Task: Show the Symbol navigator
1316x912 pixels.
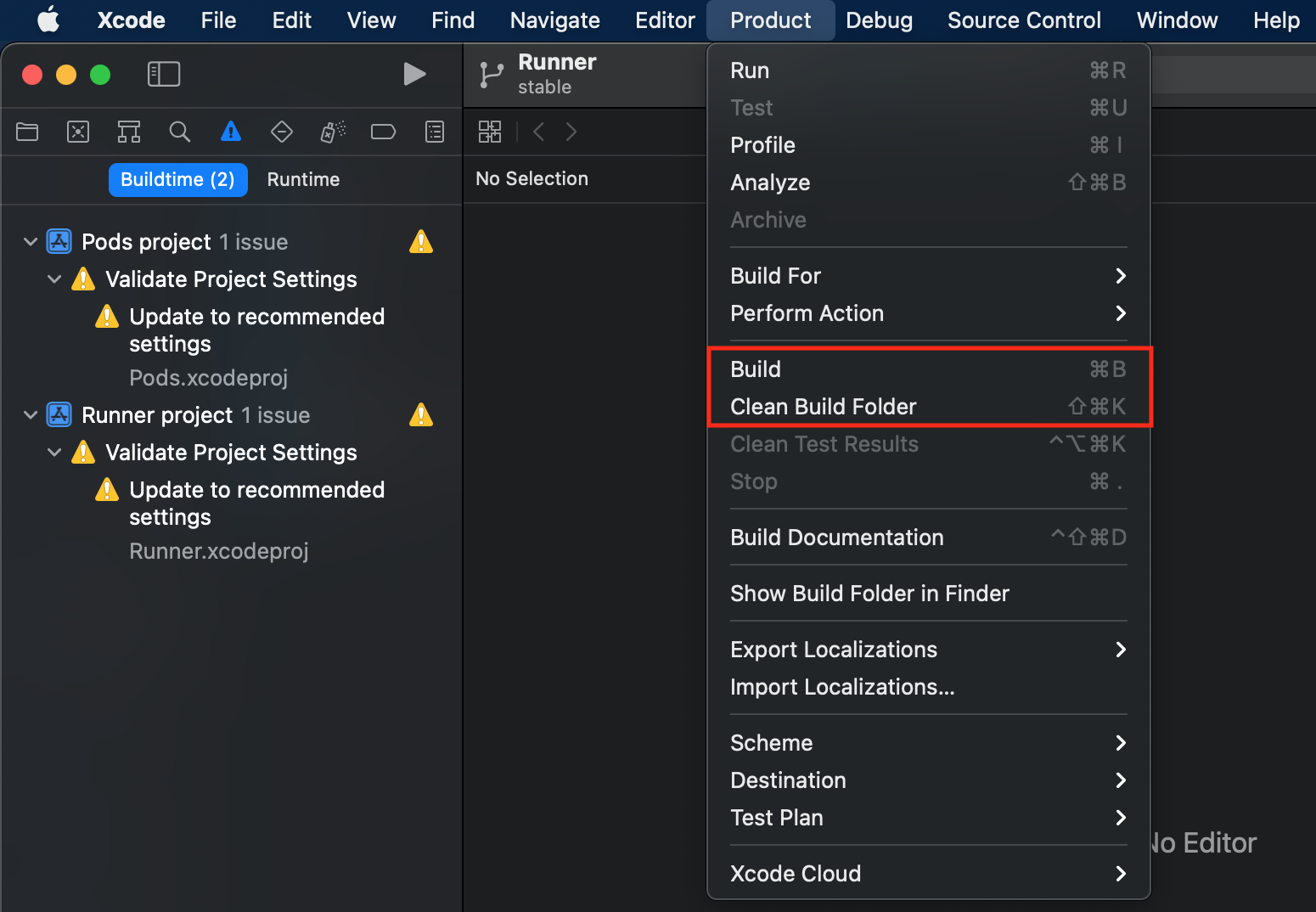Action: 129,132
